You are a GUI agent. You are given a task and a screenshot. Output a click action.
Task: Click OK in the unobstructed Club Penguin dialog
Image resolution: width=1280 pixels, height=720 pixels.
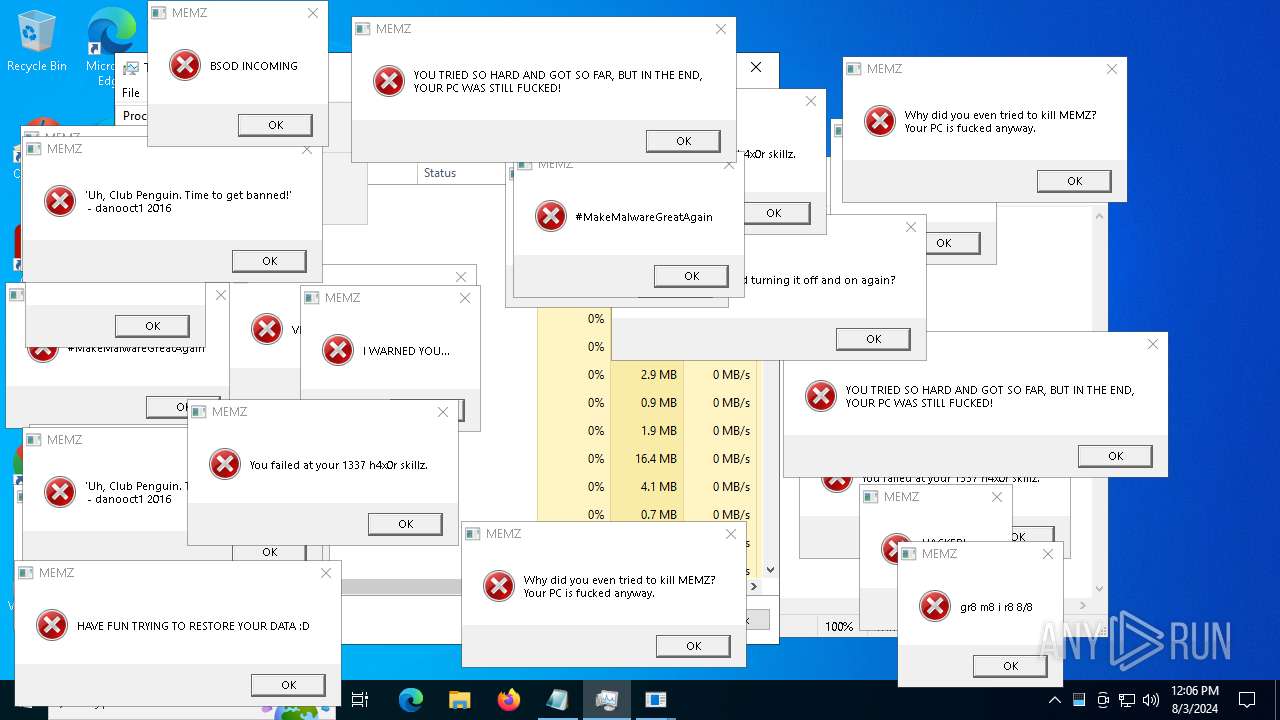(x=269, y=261)
